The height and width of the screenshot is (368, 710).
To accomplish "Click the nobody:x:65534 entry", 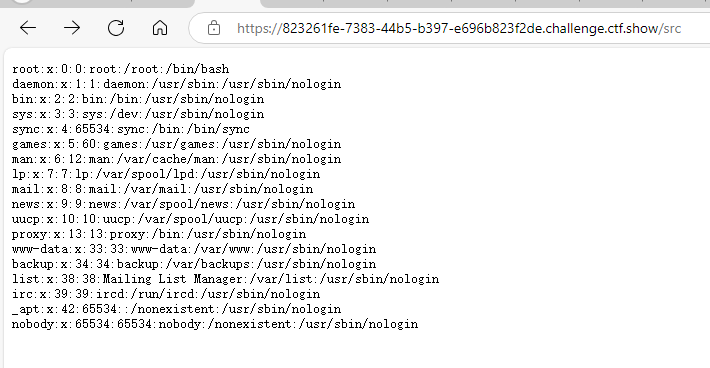I will [x=215, y=324].
